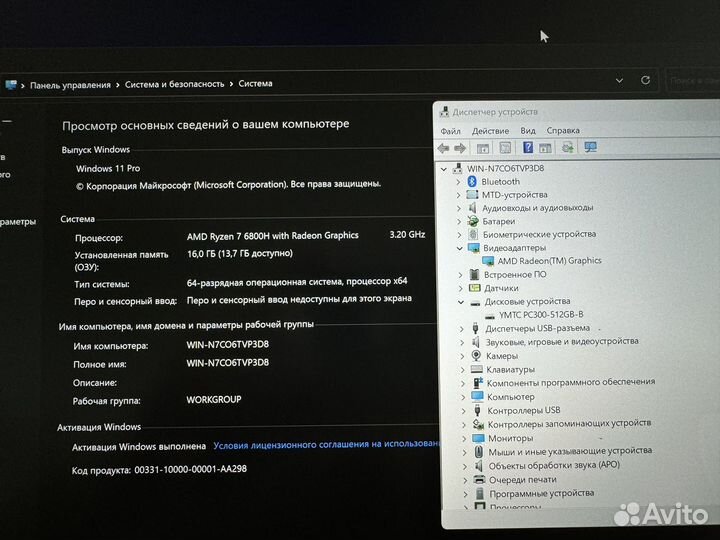The height and width of the screenshot is (540, 720).
Task: Click the Device Manager title bar
Action: click(577, 112)
